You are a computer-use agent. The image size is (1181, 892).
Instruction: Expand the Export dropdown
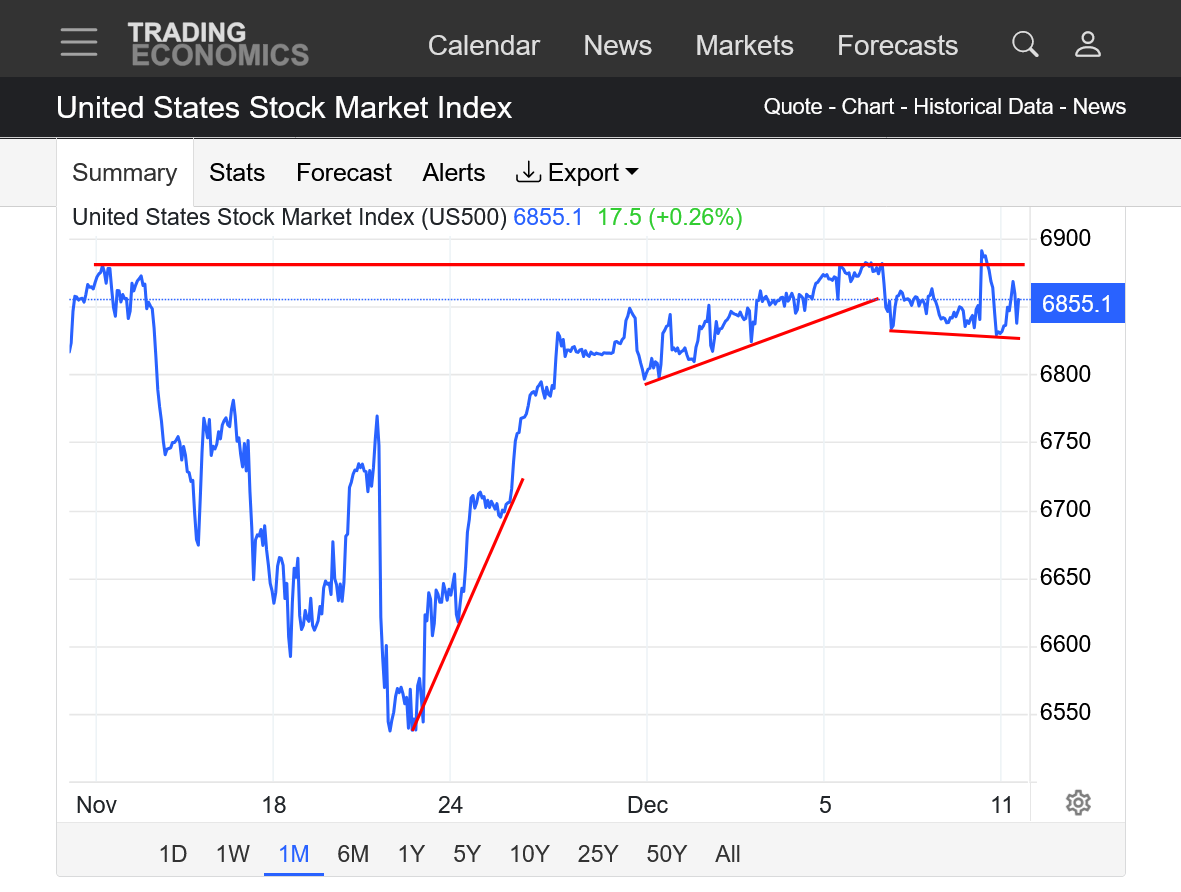tap(577, 173)
